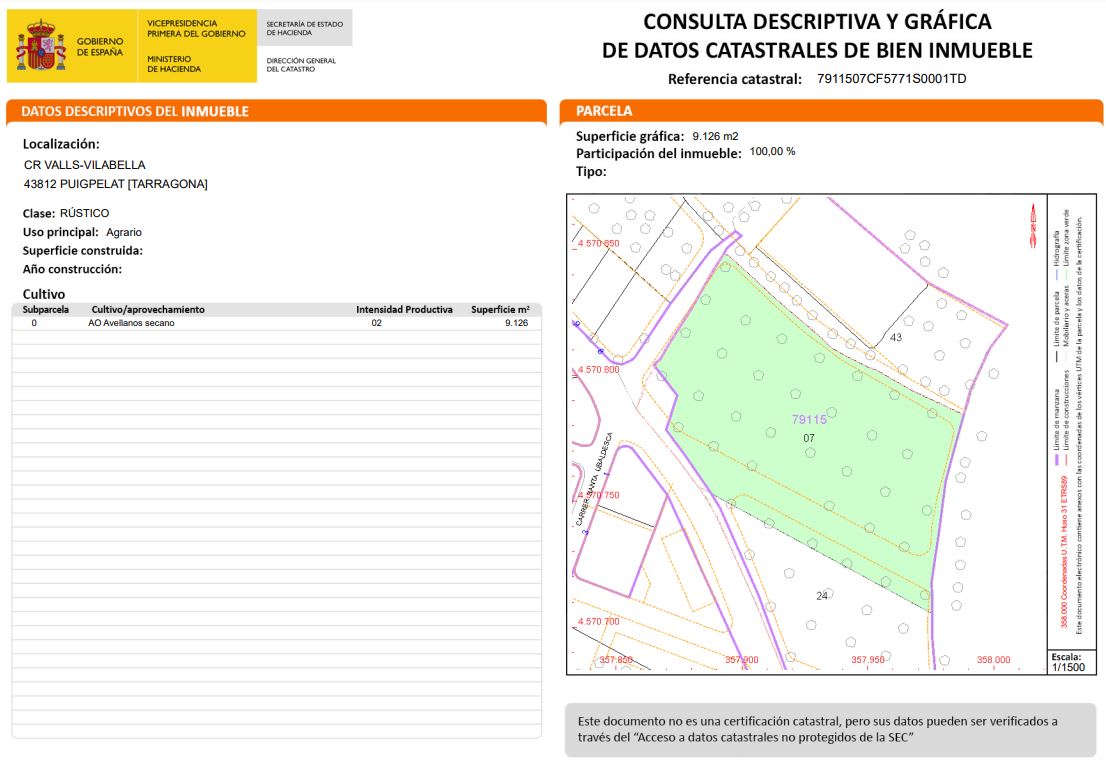1106x762 pixels.
Task: Click the '100,00 %' participation value
Action: (x=772, y=152)
